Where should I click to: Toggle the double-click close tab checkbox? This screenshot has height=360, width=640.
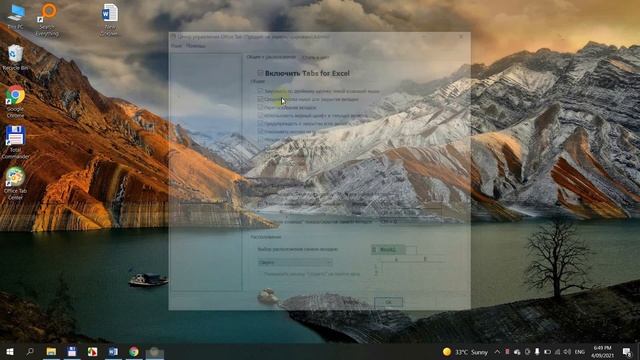pyautogui.click(x=260, y=91)
